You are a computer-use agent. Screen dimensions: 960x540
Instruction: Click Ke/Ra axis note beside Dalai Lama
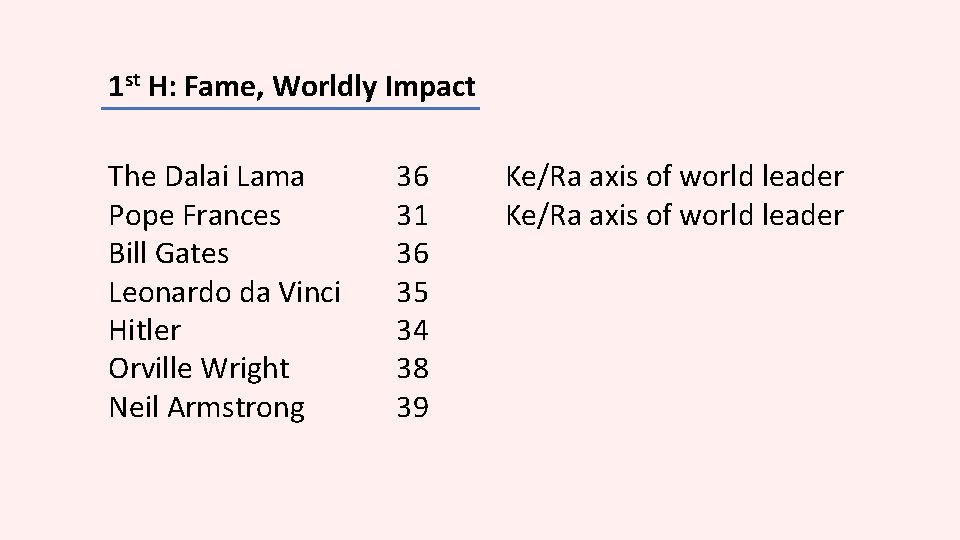click(675, 176)
